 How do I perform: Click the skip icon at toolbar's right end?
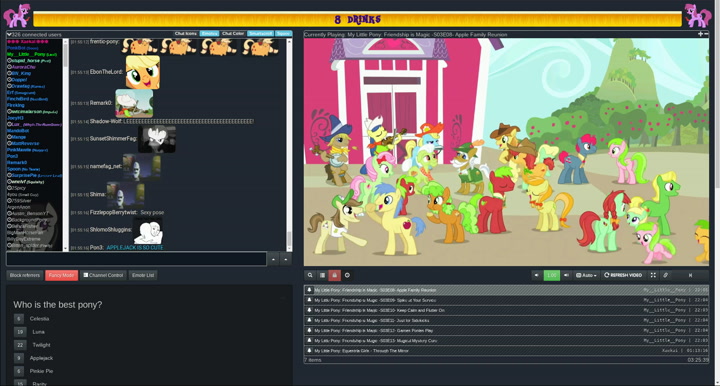click(690, 275)
